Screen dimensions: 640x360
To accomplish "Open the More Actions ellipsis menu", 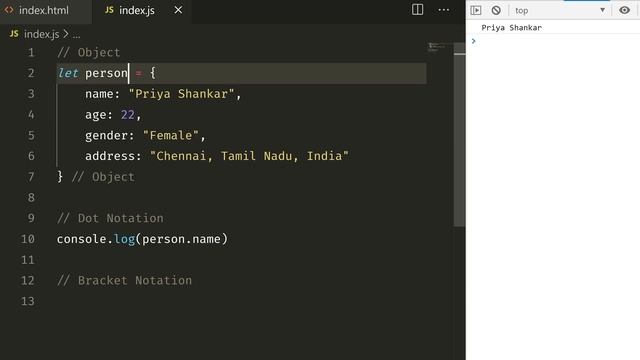I will pyautogui.click(x=444, y=10).
